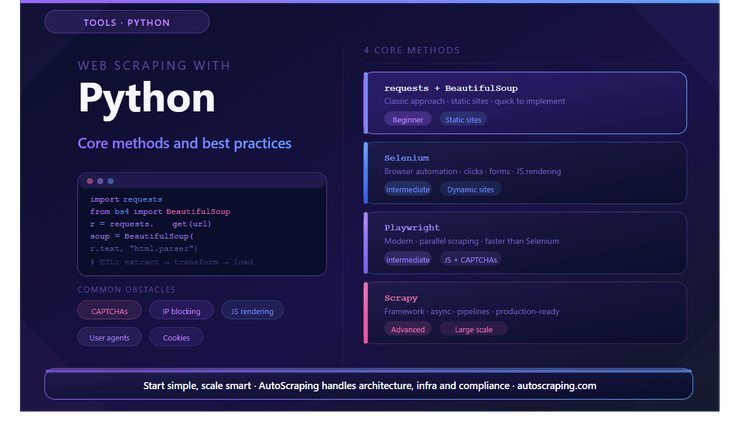Viewport: 750px width, 422px height.
Task: Open the Selenium card title
Action: 407,158
